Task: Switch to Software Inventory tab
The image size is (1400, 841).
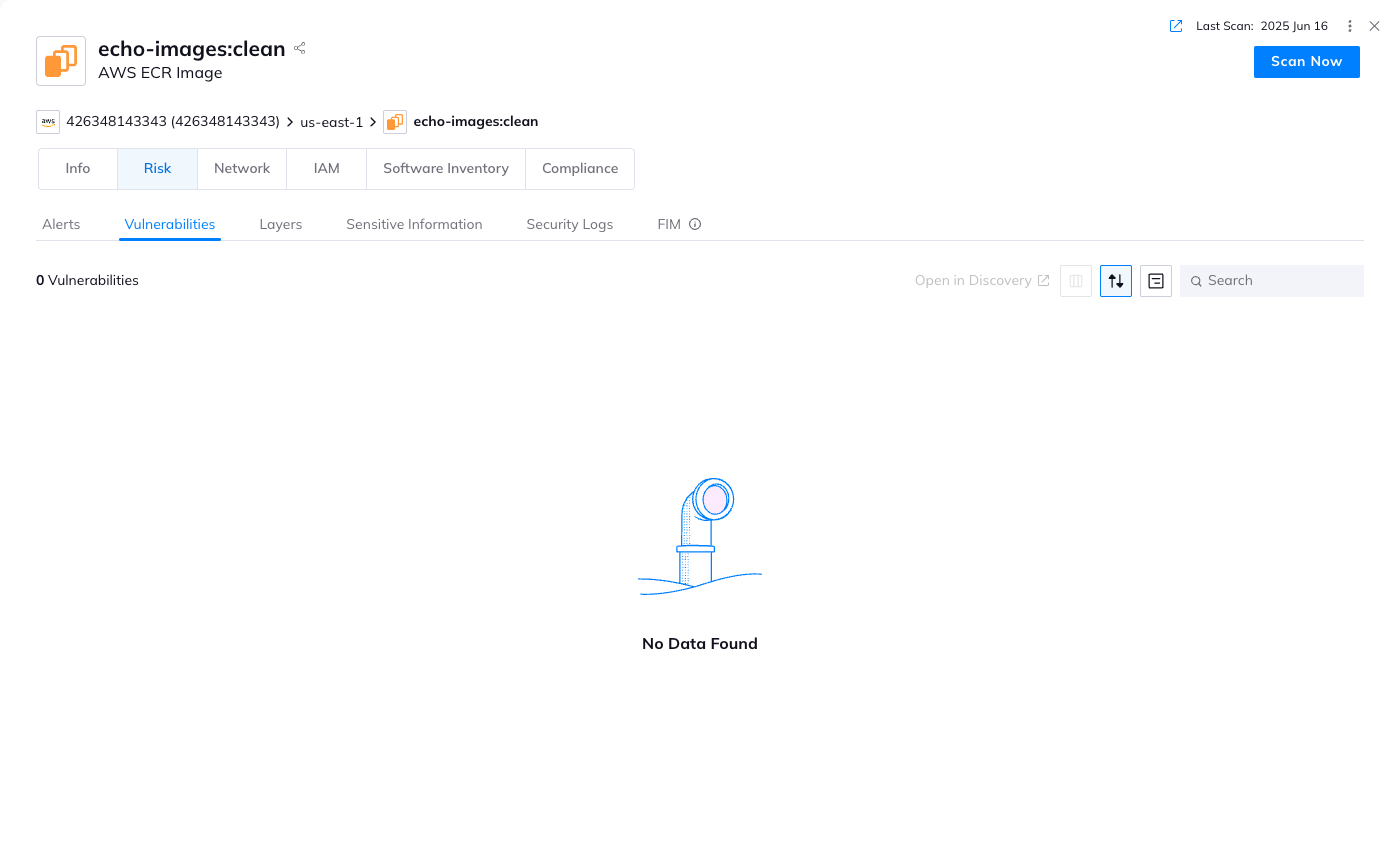Action: point(446,169)
